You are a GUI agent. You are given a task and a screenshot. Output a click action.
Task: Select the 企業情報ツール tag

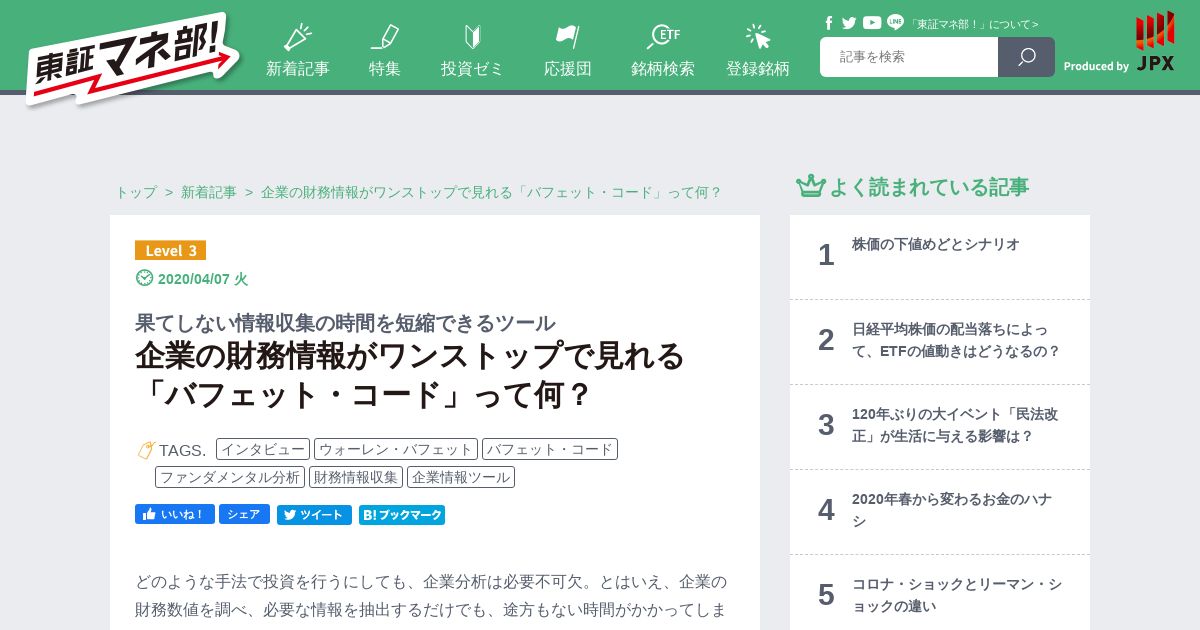[461, 477]
